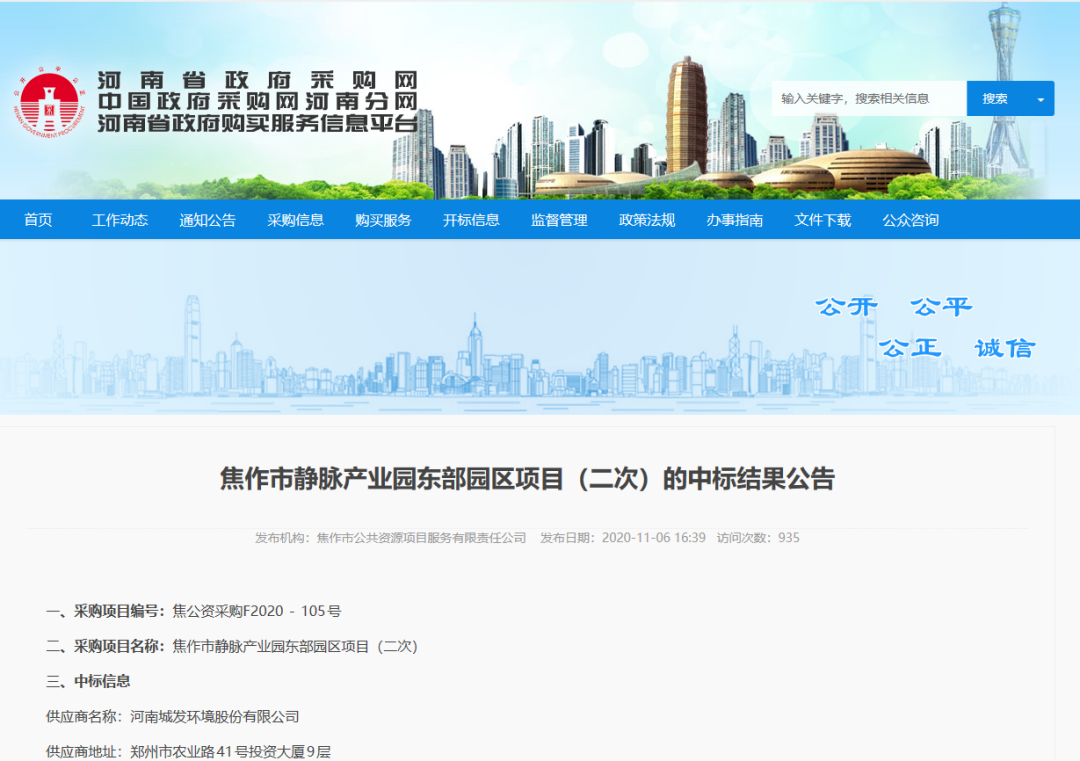Open the 首页 home menu item
Image resolution: width=1080 pixels, height=761 pixels.
pos(38,220)
